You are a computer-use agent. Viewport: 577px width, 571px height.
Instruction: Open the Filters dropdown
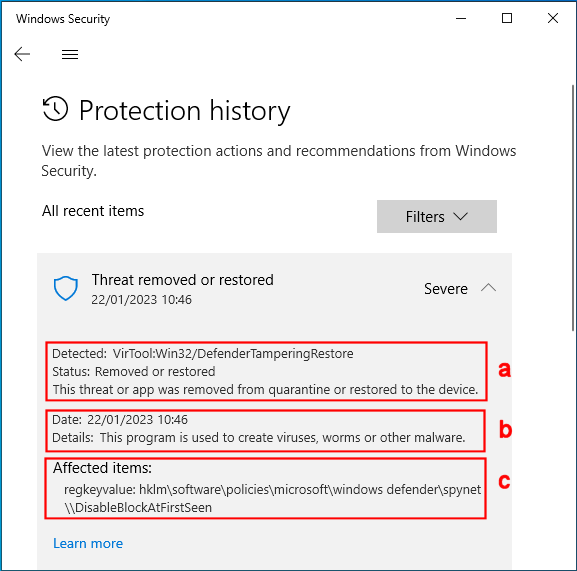click(437, 216)
